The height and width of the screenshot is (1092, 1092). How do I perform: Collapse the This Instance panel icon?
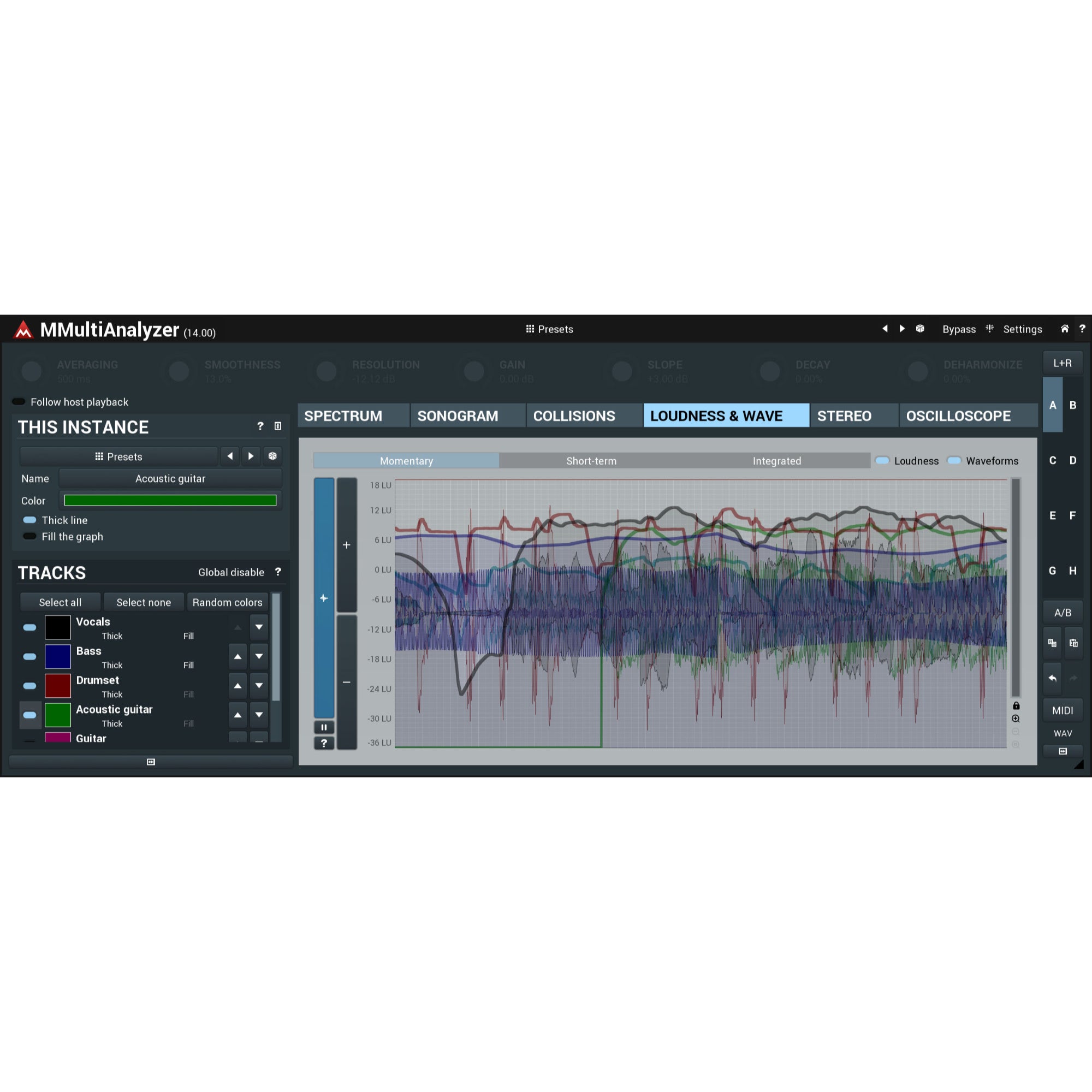(277, 426)
